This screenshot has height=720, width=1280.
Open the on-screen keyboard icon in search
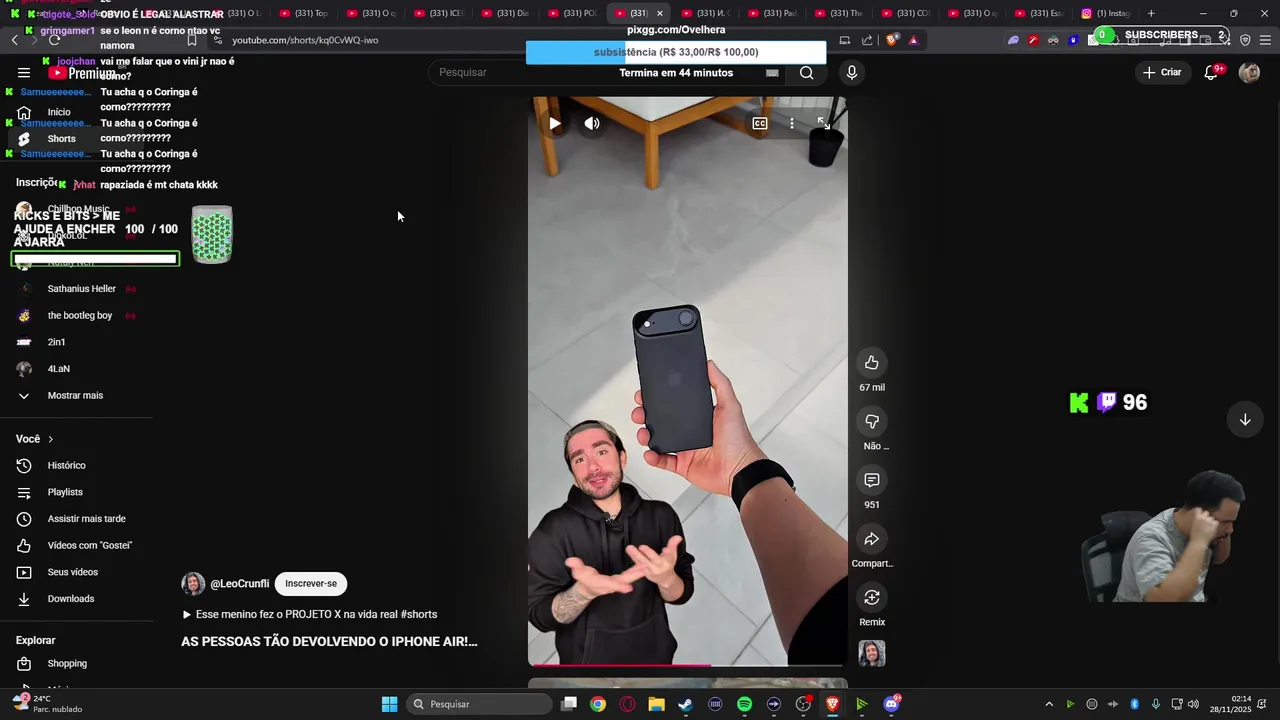[x=772, y=73]
